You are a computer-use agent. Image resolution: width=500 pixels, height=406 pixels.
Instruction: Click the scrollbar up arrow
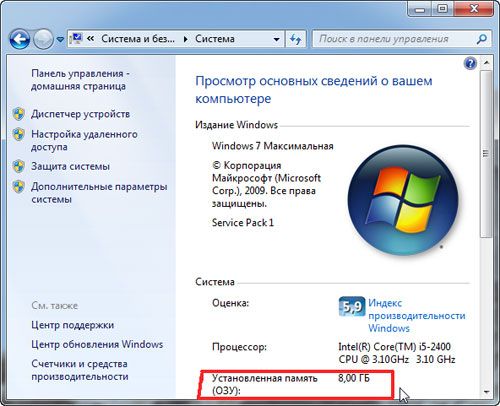(x=486, y=63)
